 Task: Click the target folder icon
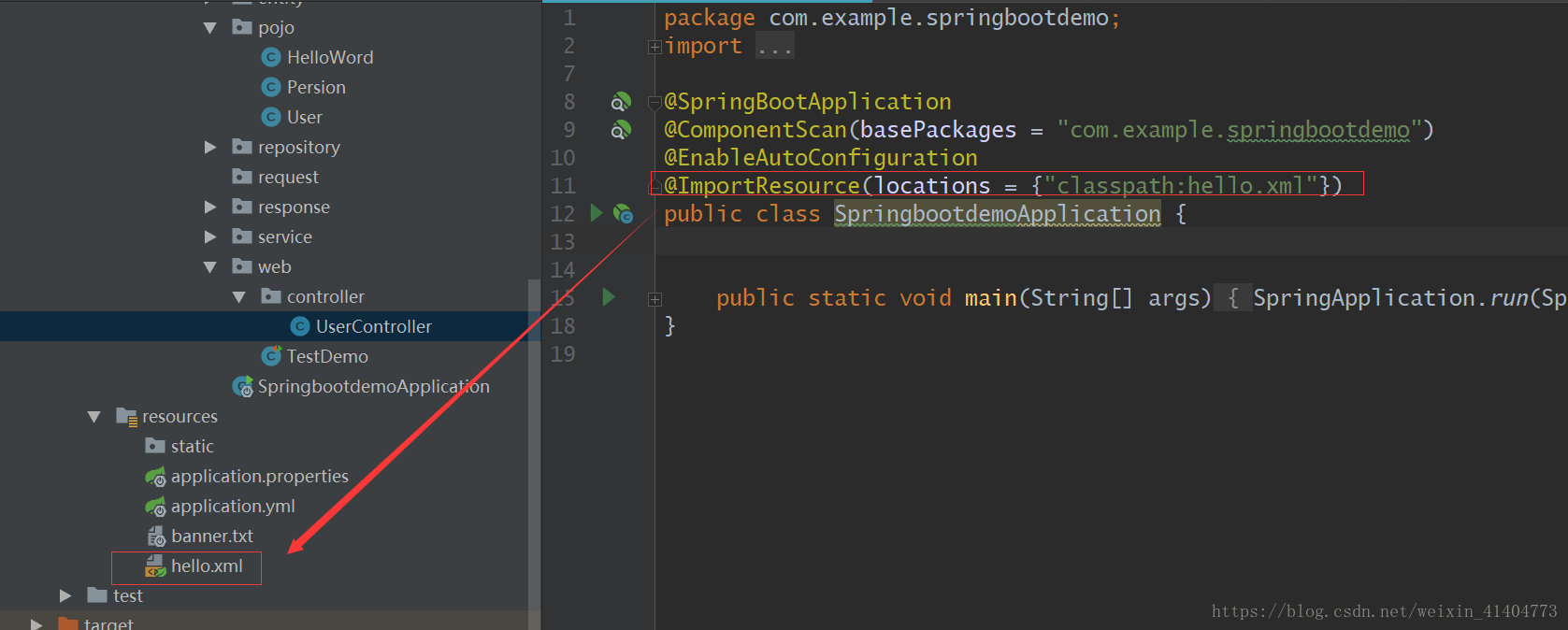coord(68,623)
